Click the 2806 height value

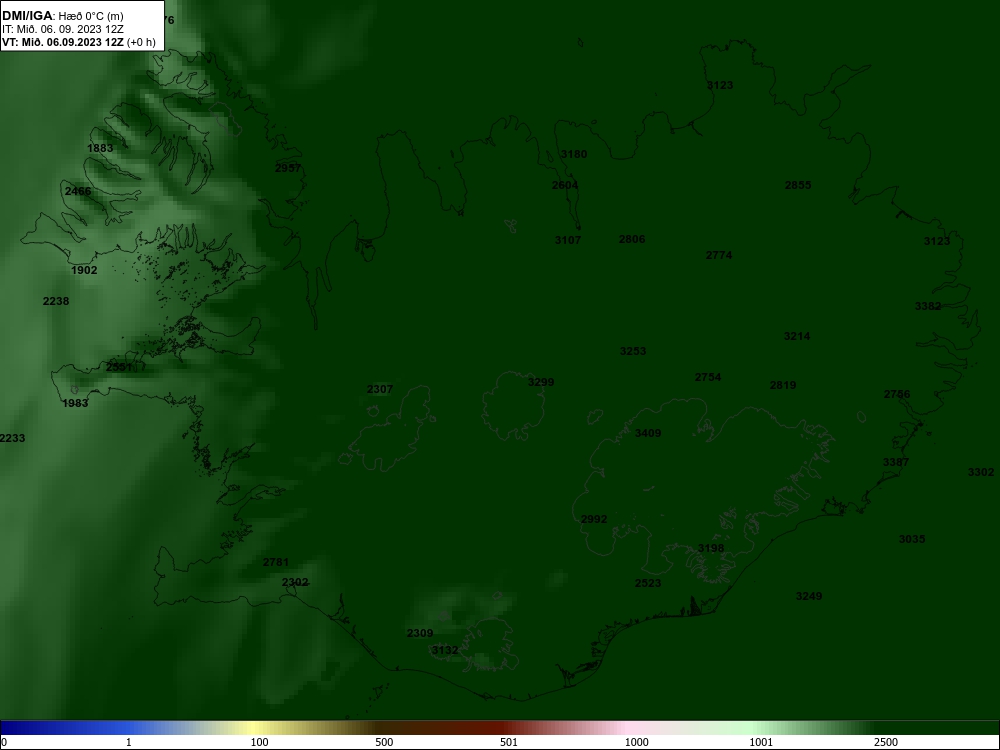pos(632,239)
